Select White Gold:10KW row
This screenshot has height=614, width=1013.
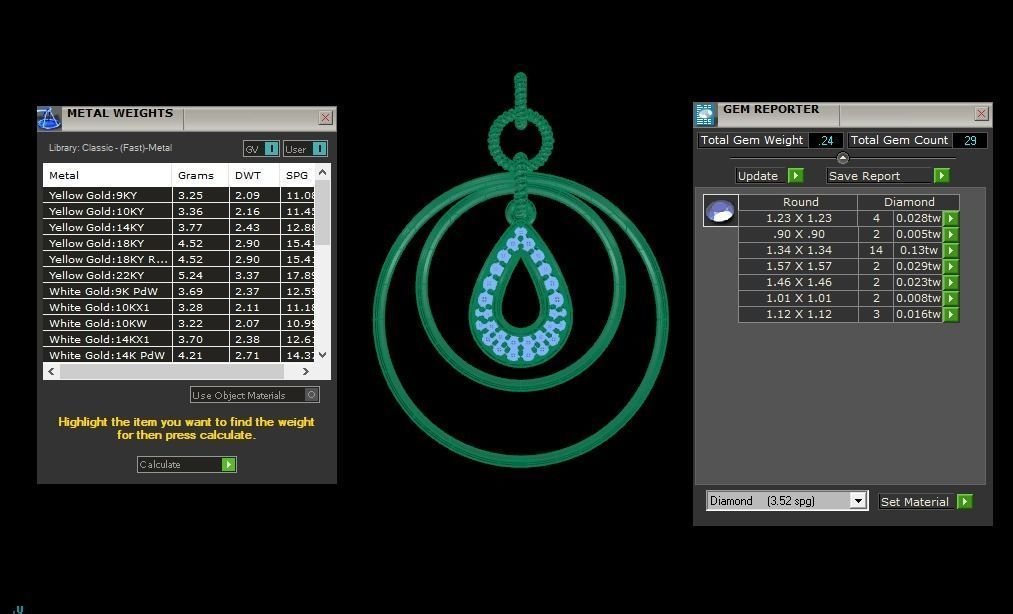tap(179, 323)
